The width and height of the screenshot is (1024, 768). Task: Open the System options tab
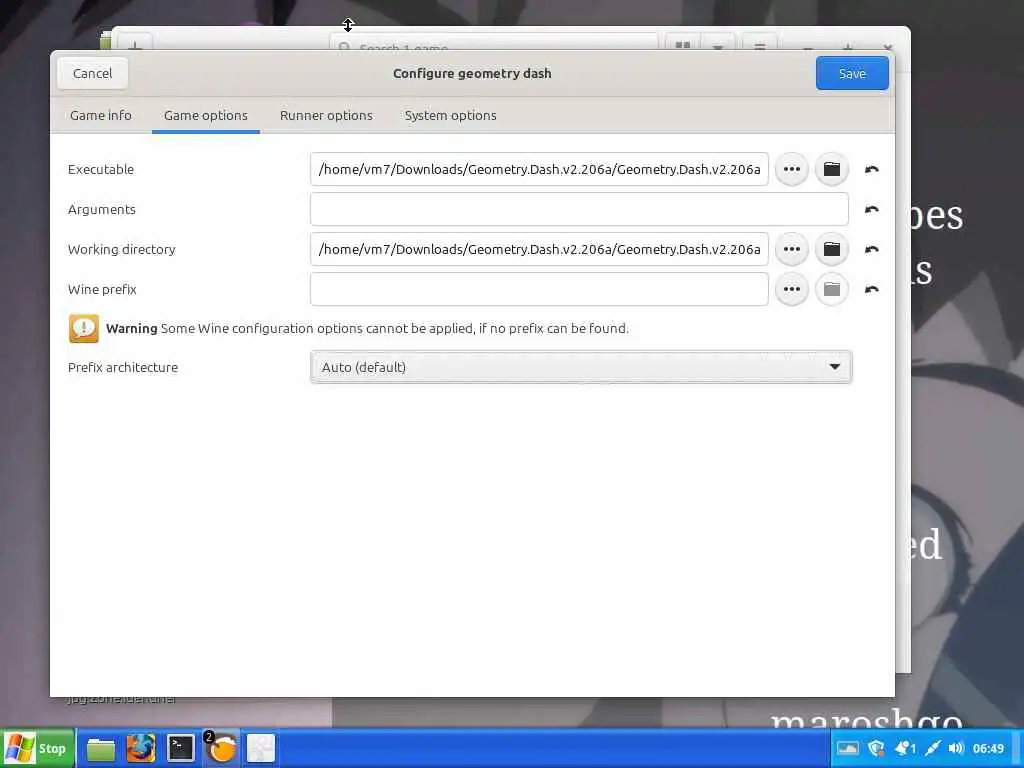tap(451, 116)
